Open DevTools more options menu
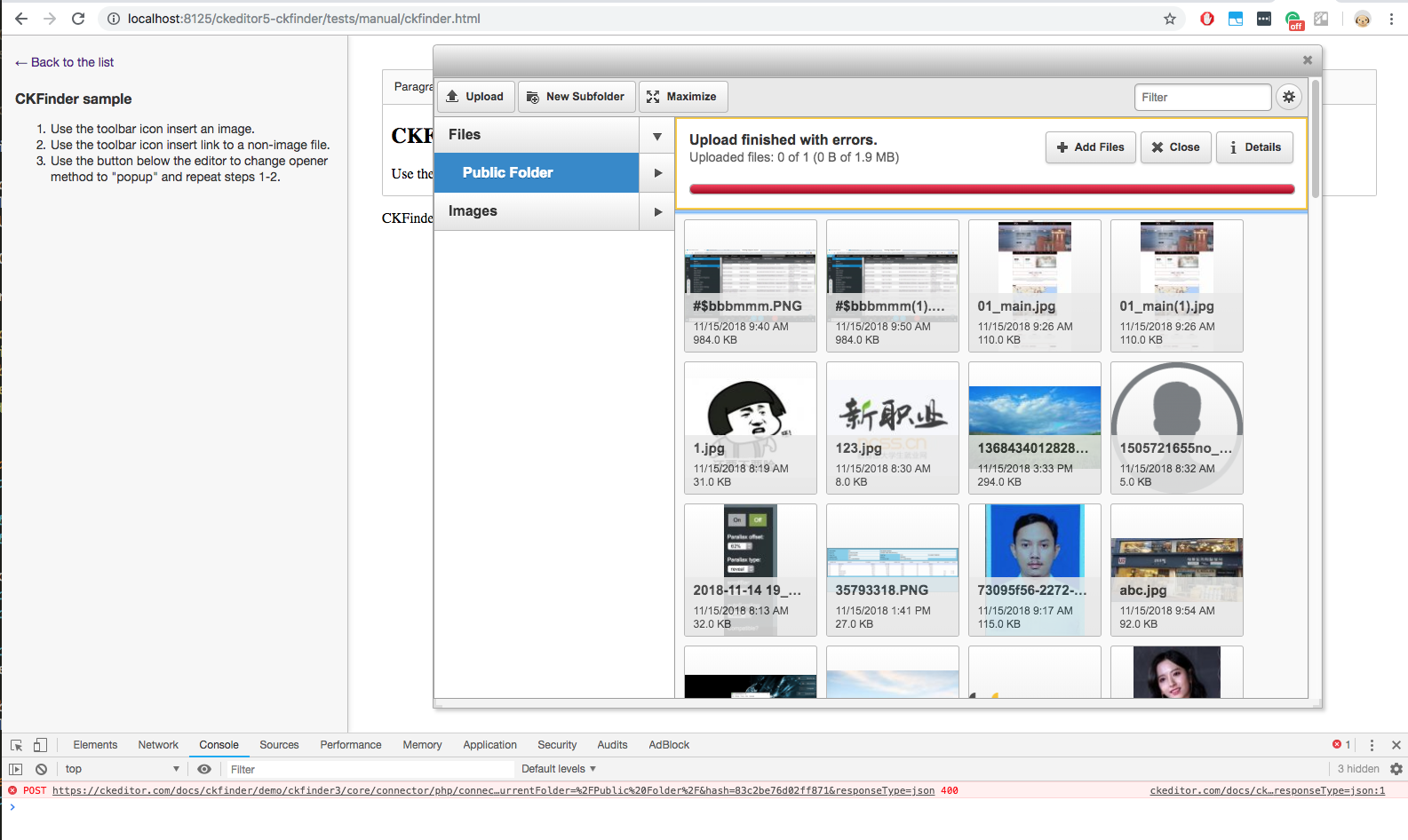The image size is (1408, 840). (1372, 745)
